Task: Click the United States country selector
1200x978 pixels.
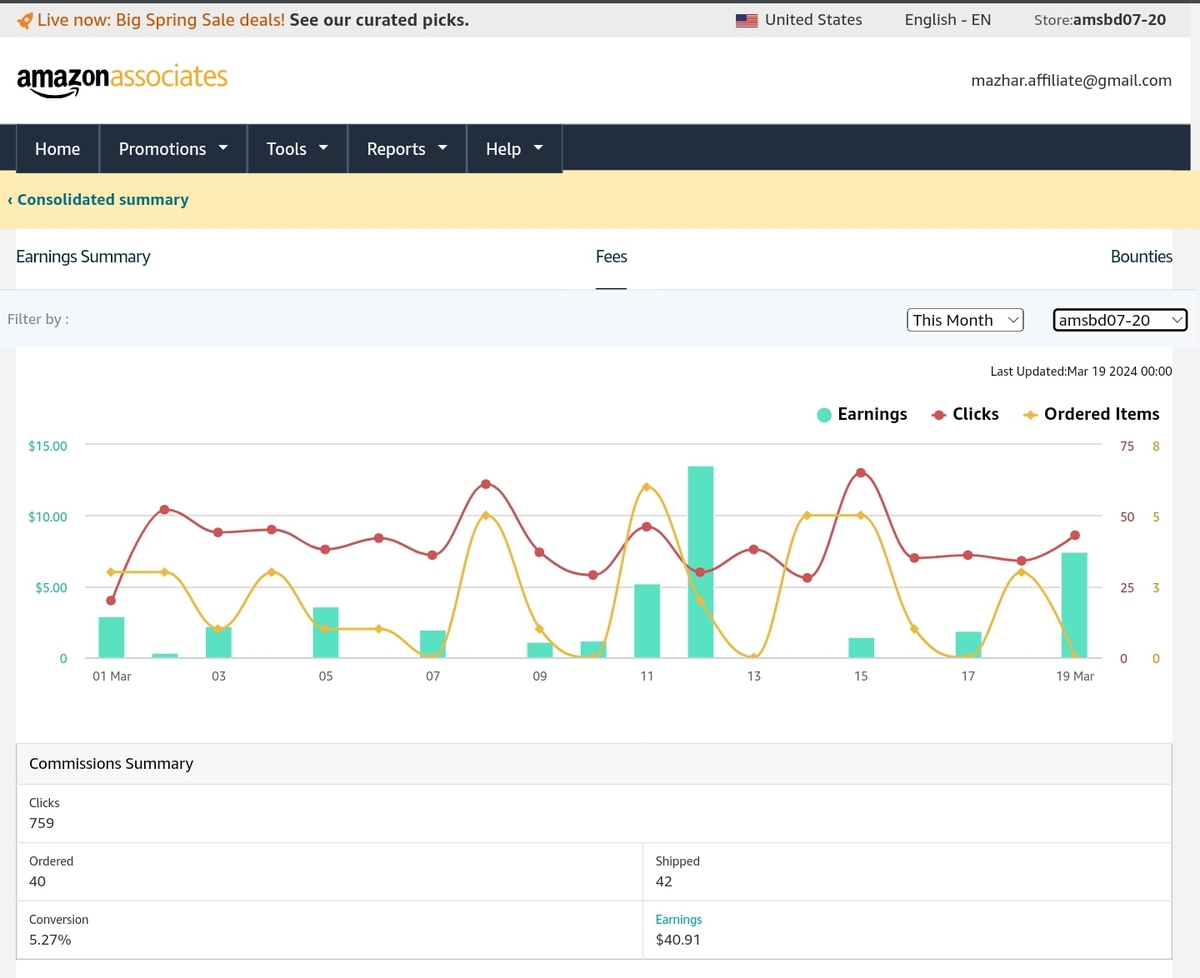Action: pyautogui.click(x=798, y=20)
